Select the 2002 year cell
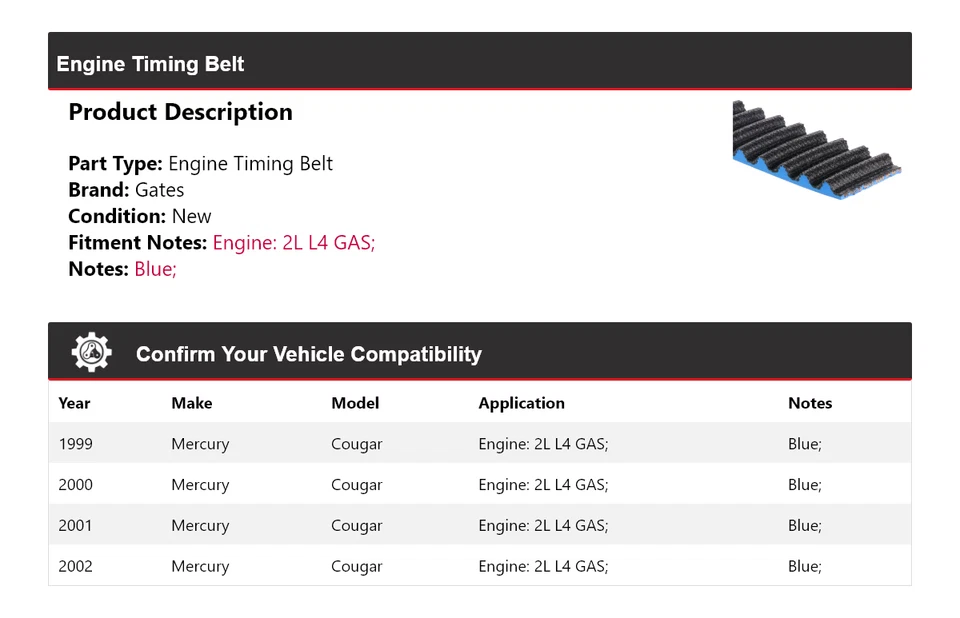The width and height of the screenshot is (960, 618). click(x=75, y=566)
